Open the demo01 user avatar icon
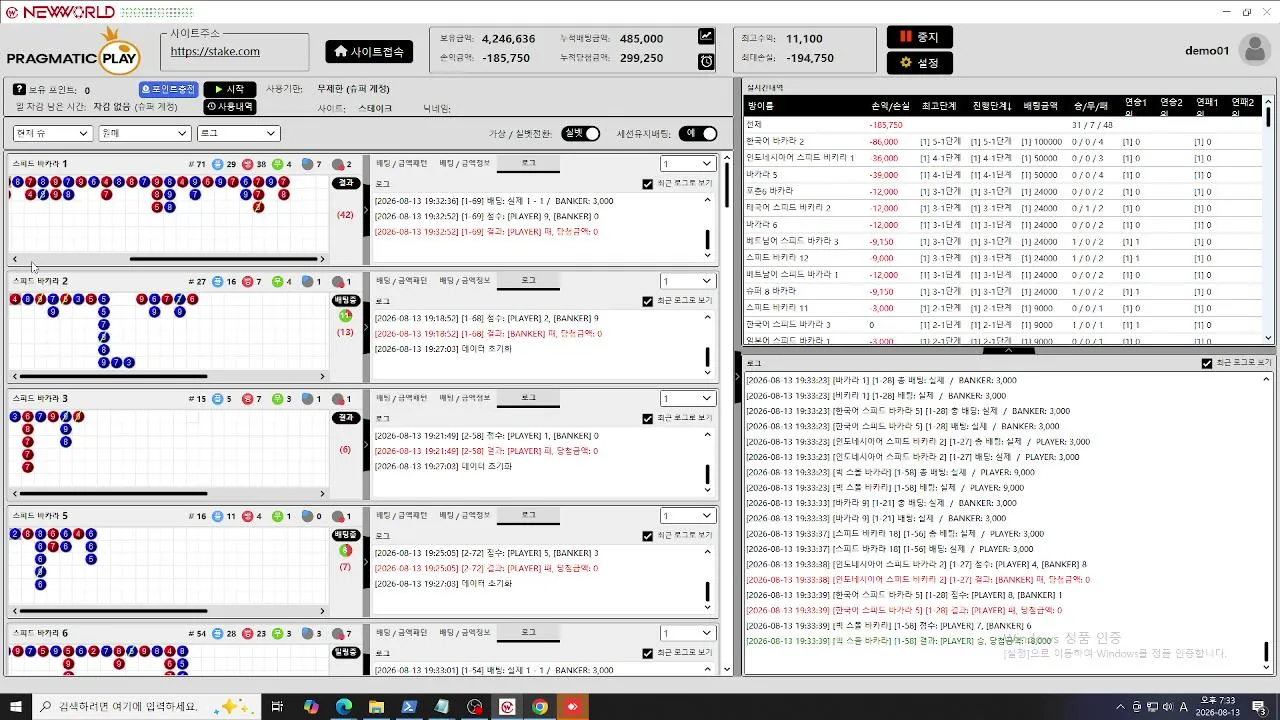The image size is (1280, 720). (1254, 50)
